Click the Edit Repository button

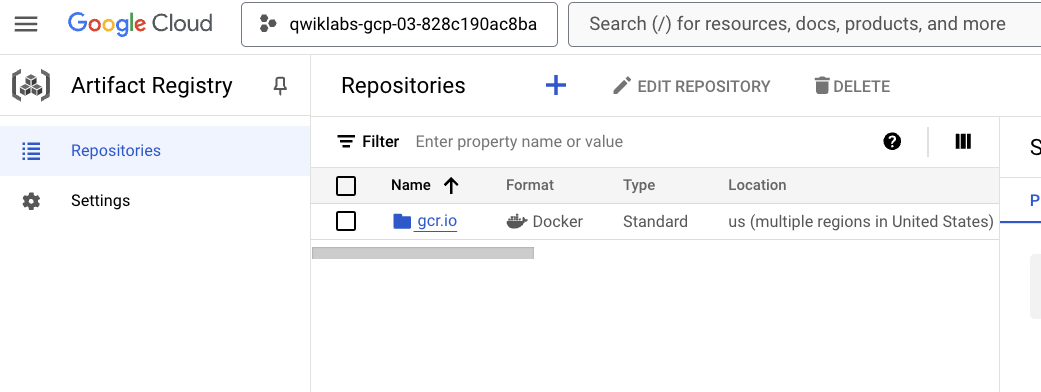coord(691,86)
